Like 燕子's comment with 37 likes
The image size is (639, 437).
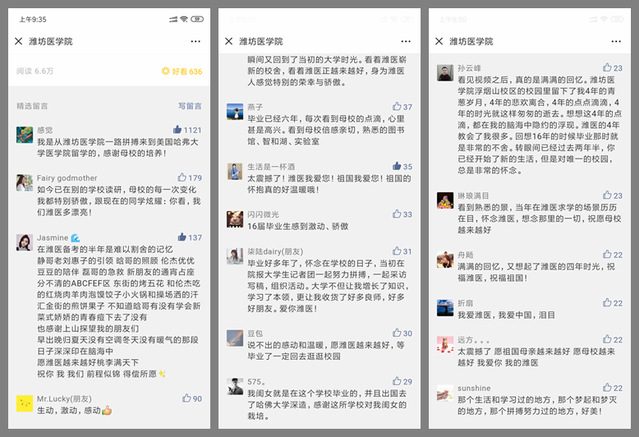tap(395, 106)
